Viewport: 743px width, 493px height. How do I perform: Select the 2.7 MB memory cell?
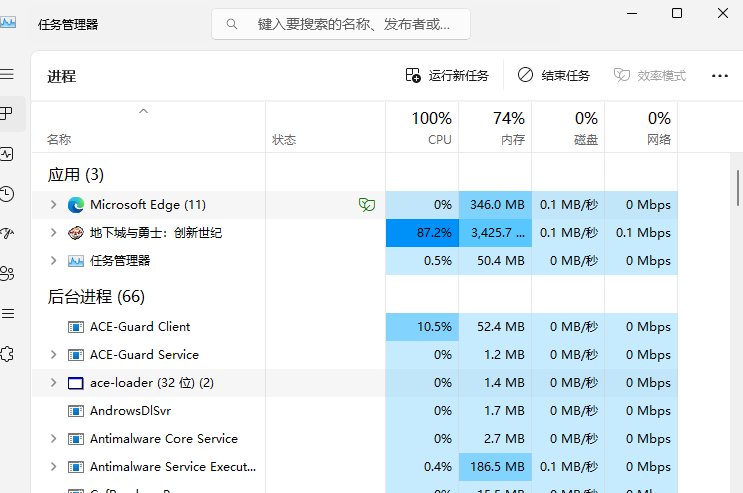coord(495,439)
